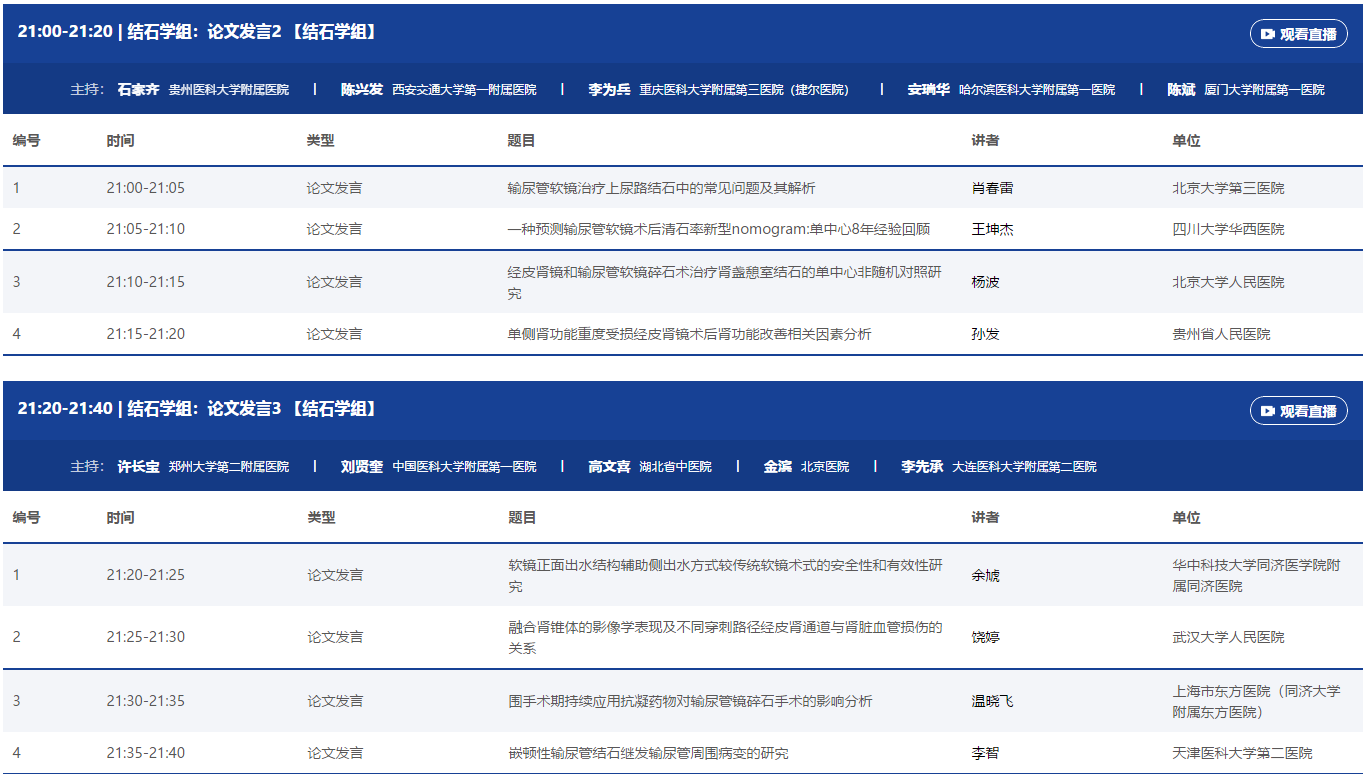Click the 题目 column header in first table
The height and width of the screenshot is (774, 1368).
pyautogui.click(x=521, y=141)
